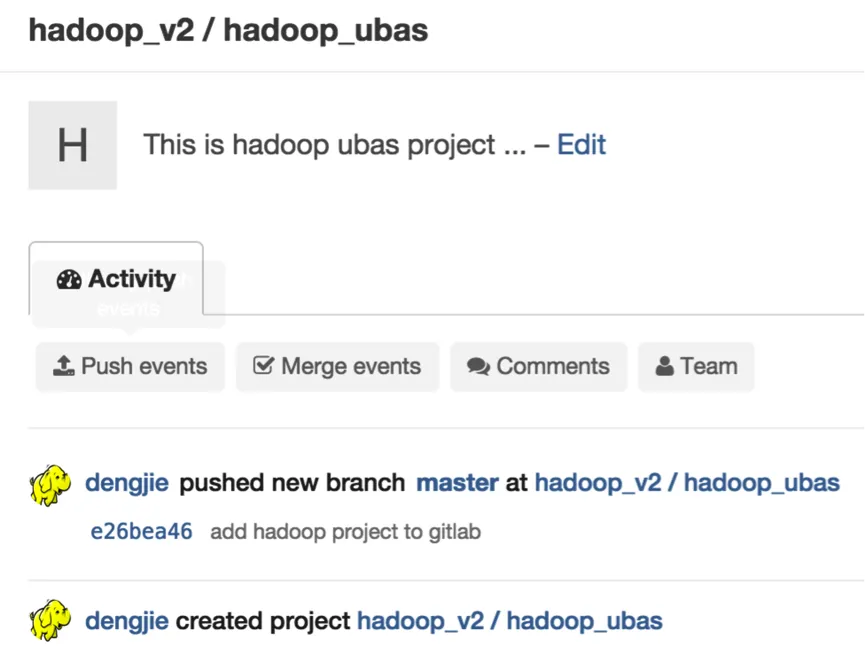
Task: Toggle the Comments filter label
Action: pos(553,367)
